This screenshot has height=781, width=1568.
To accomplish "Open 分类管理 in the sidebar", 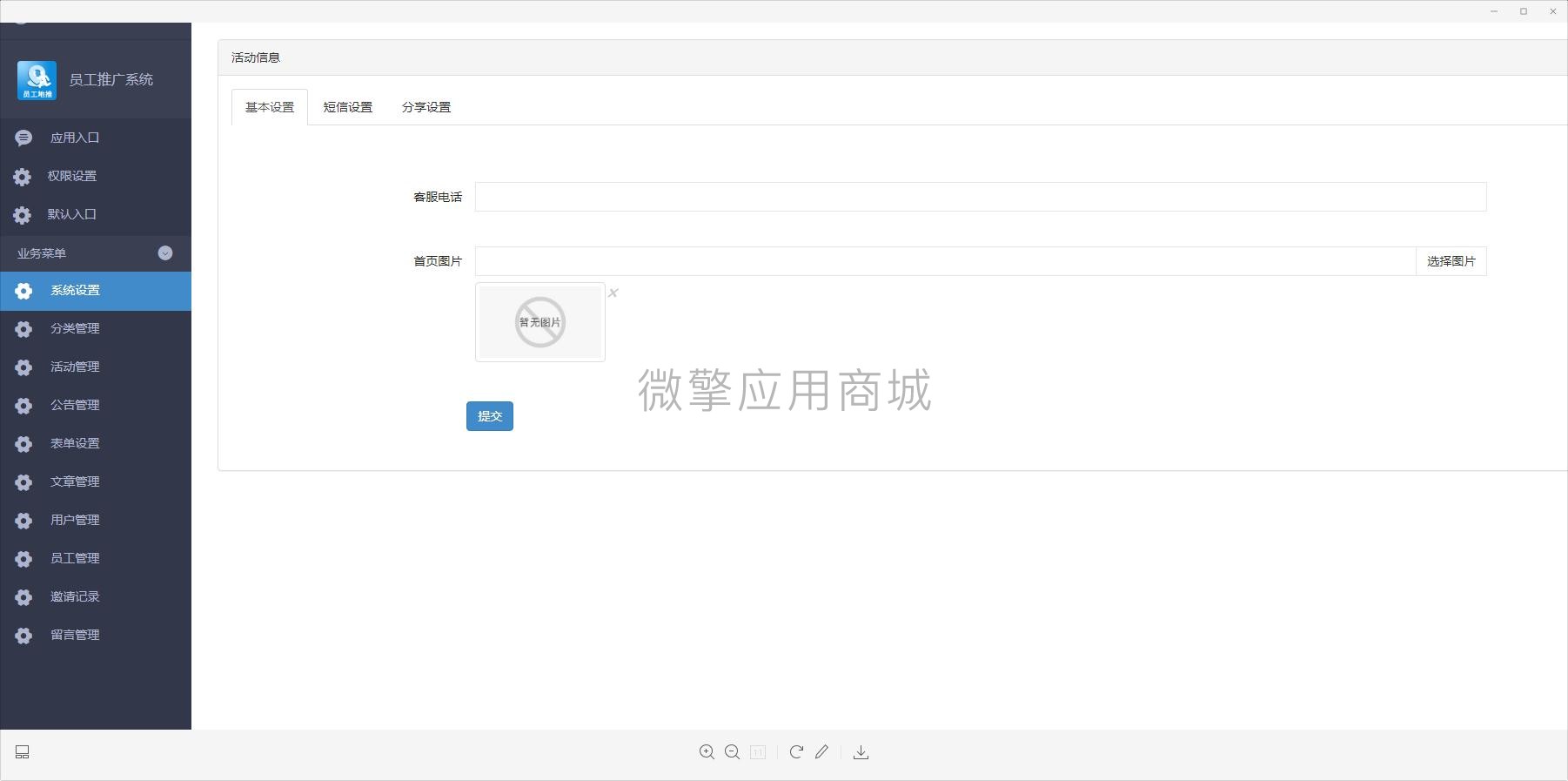I will [x=96, y=329].
